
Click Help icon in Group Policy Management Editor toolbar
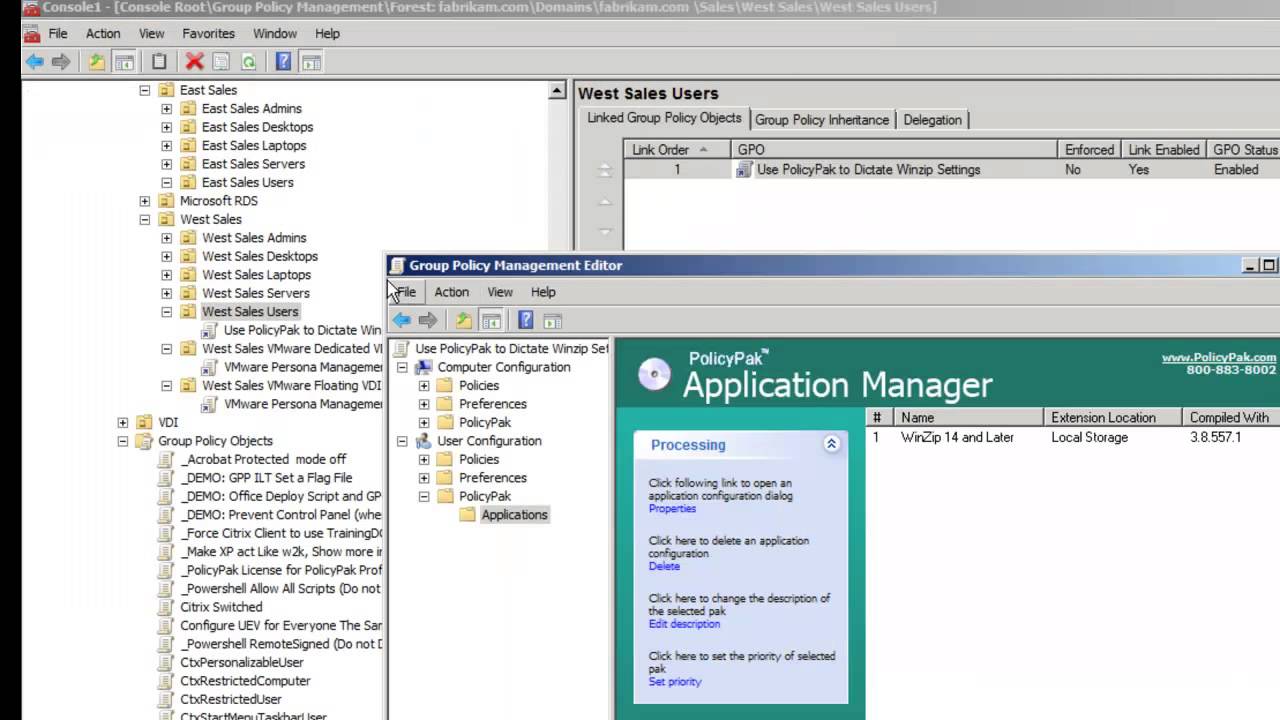526,320
